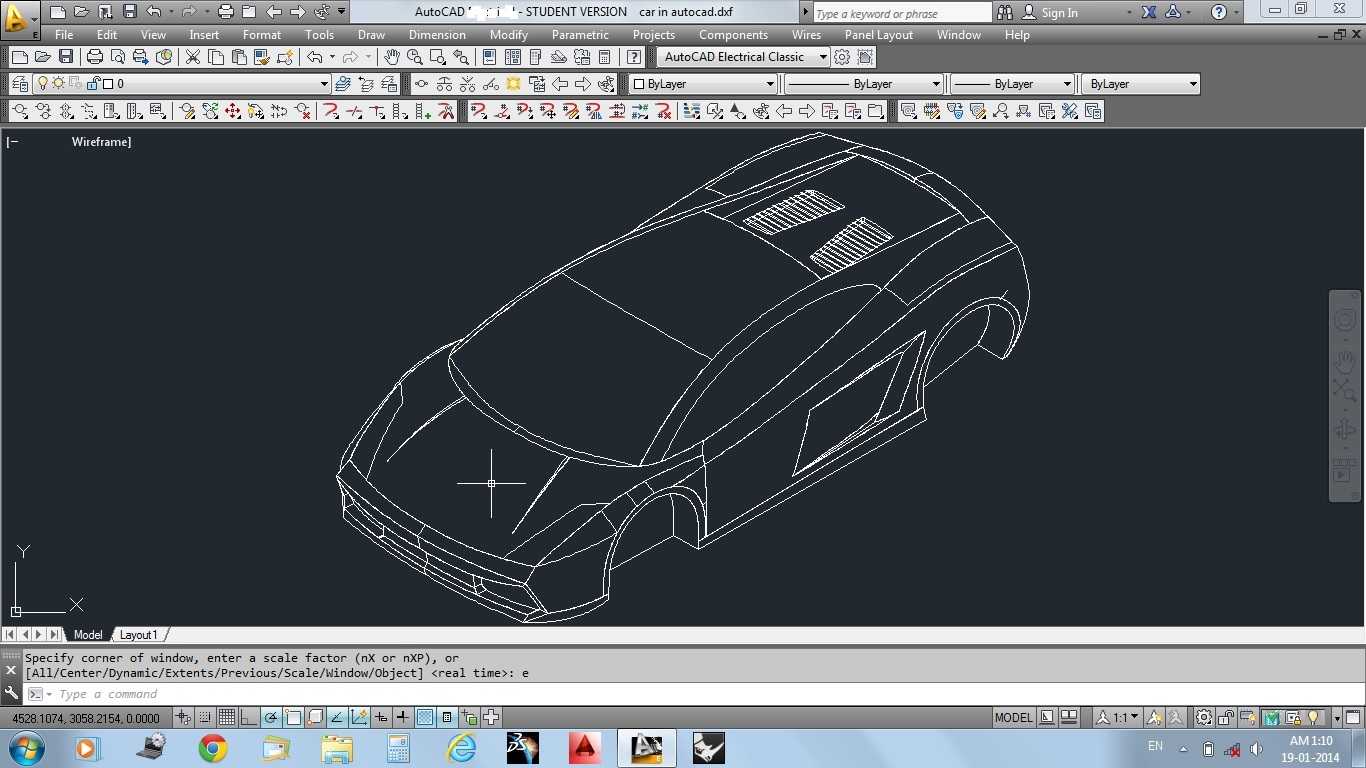Click the Wireframe visual style label

point(101,142)
